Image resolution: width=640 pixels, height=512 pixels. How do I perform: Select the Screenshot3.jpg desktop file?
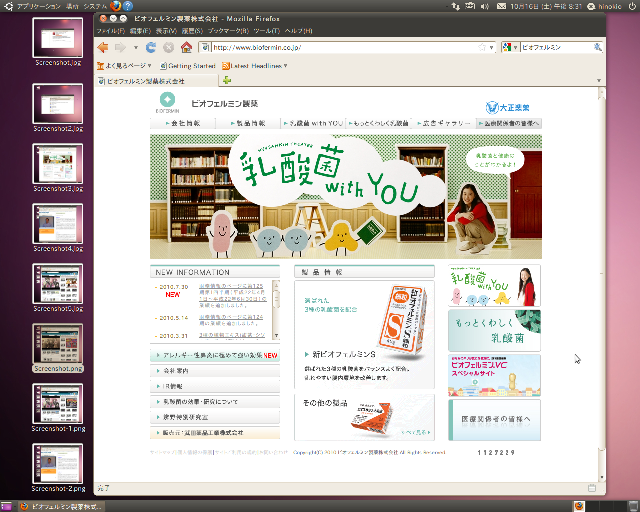click(x=58, y=168)
